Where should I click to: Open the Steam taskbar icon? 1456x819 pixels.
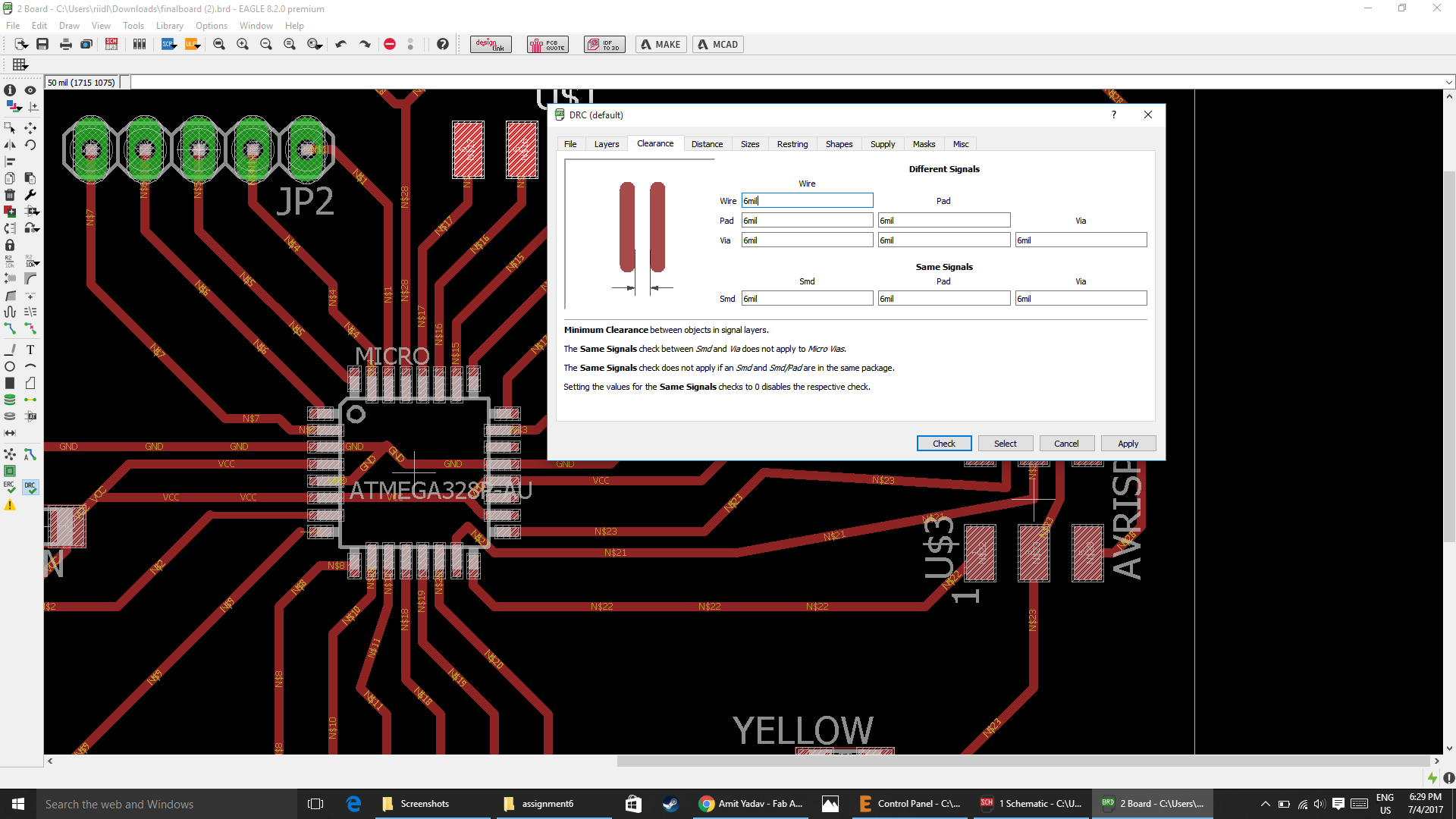[x=670, y=804]
